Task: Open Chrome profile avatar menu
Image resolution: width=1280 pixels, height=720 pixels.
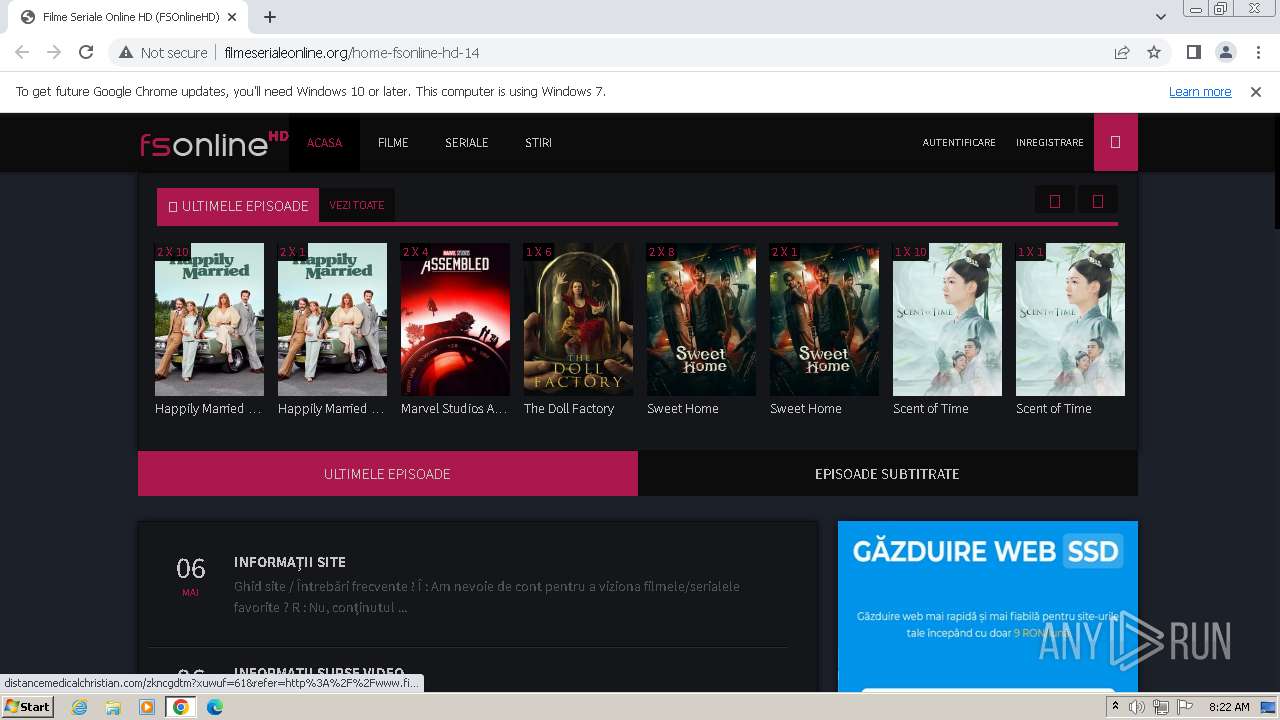Action: 1226,52
